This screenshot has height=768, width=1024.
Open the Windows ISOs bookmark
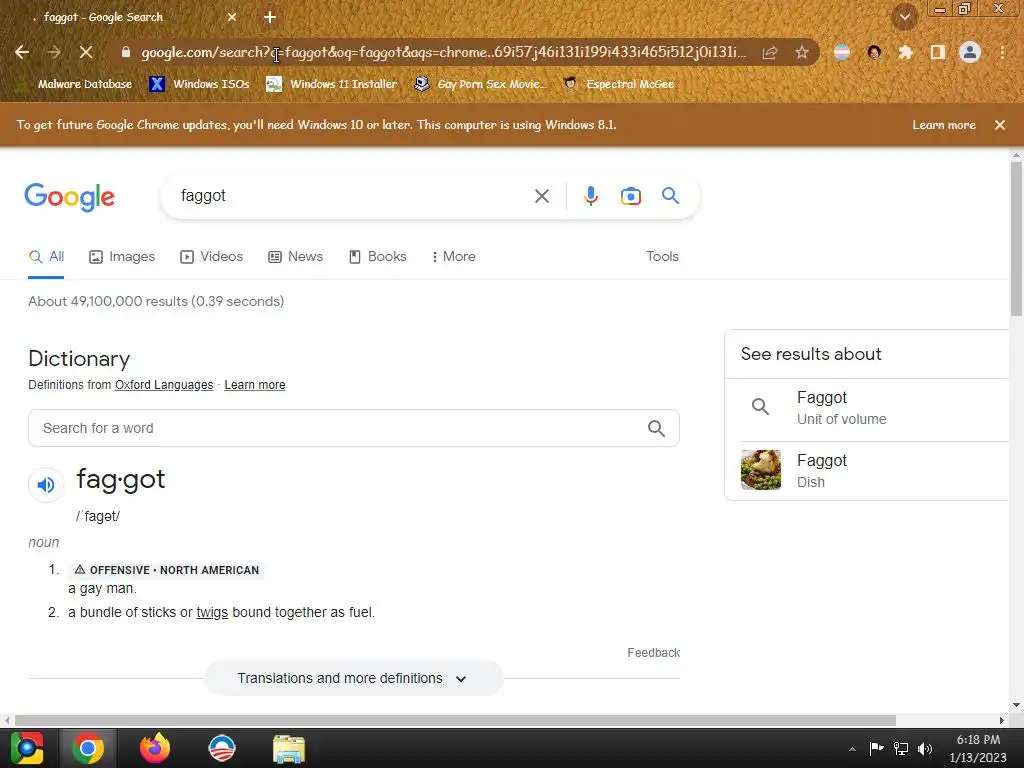(199, 84)
